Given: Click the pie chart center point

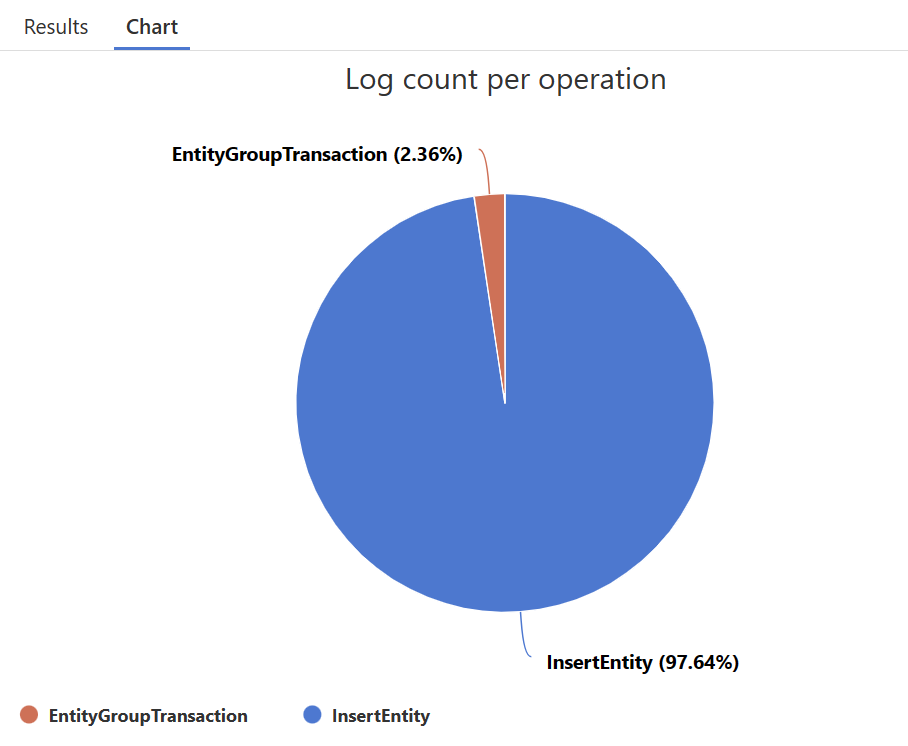Looking at the screenshot, I should pos(505,402).
